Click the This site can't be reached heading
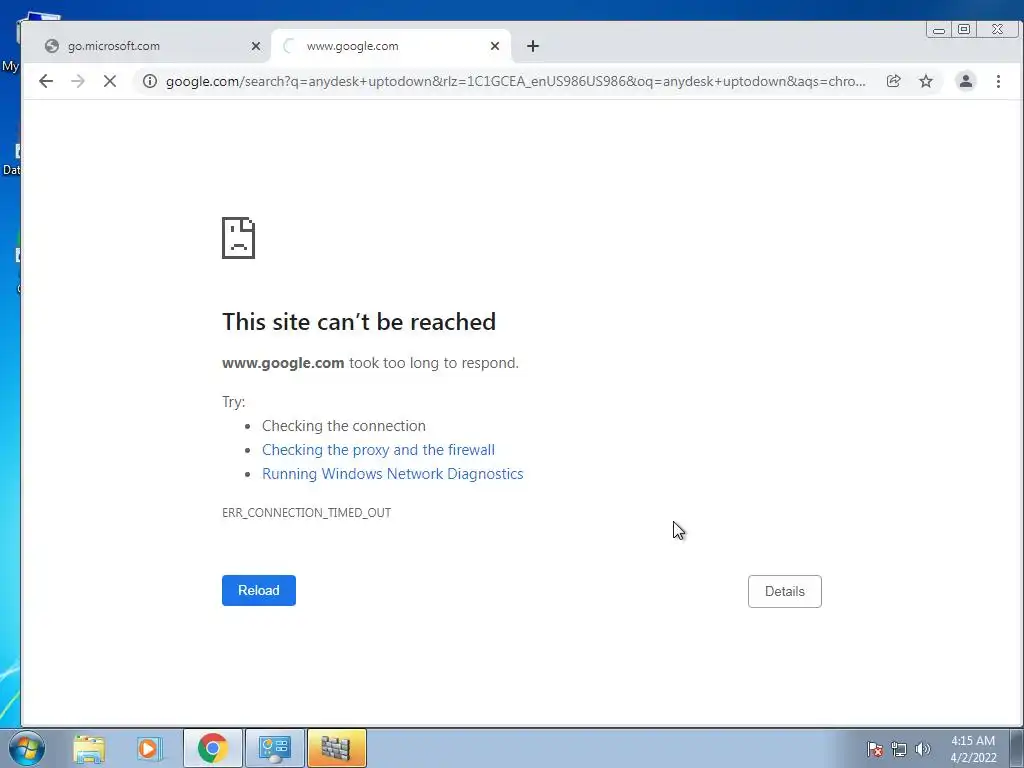The image size is (1024, 768). click(x=359, y=322)
